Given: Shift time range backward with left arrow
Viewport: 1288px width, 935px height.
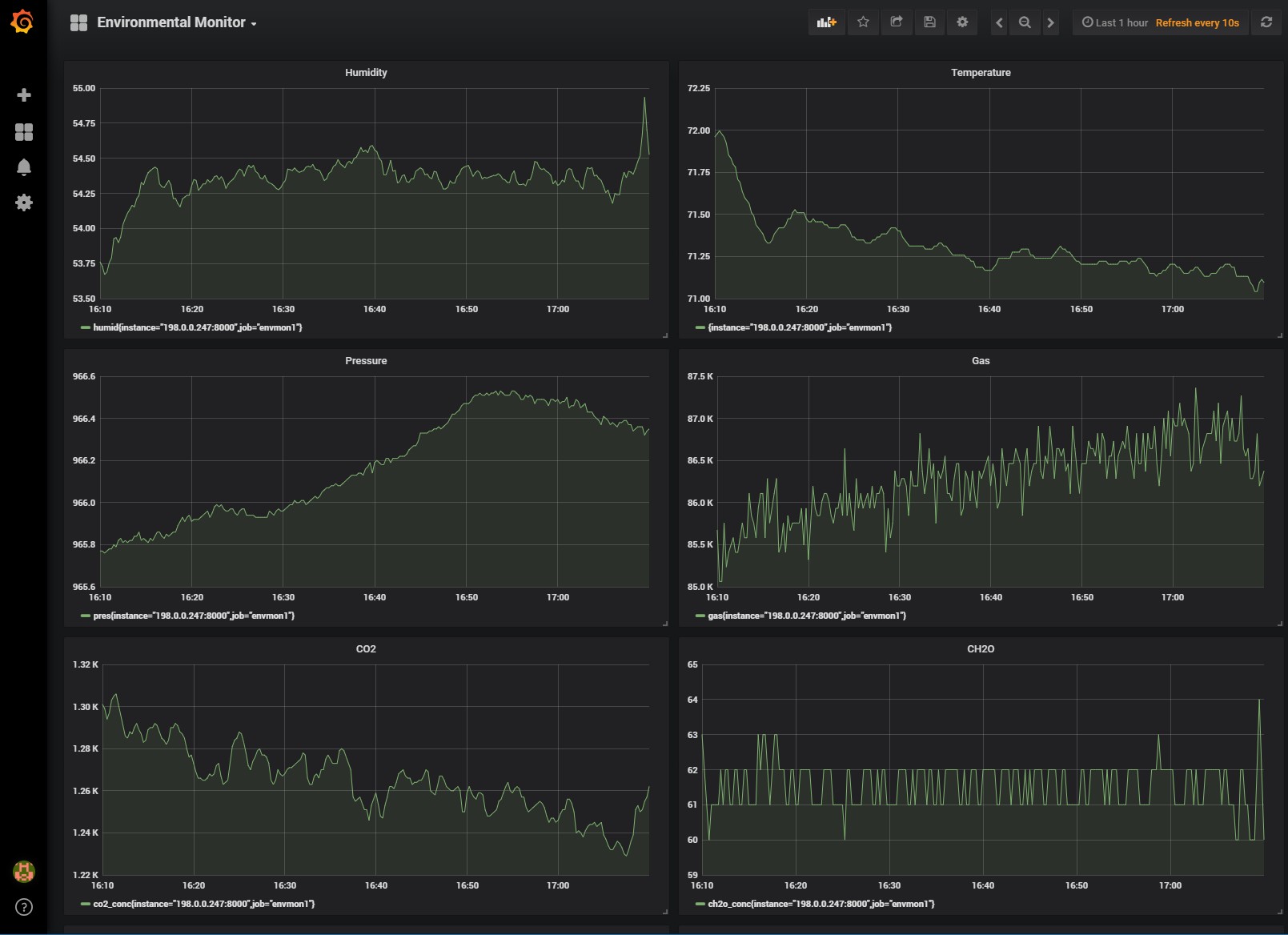Looking at the screenshot, I should click(x=999, y=22).
